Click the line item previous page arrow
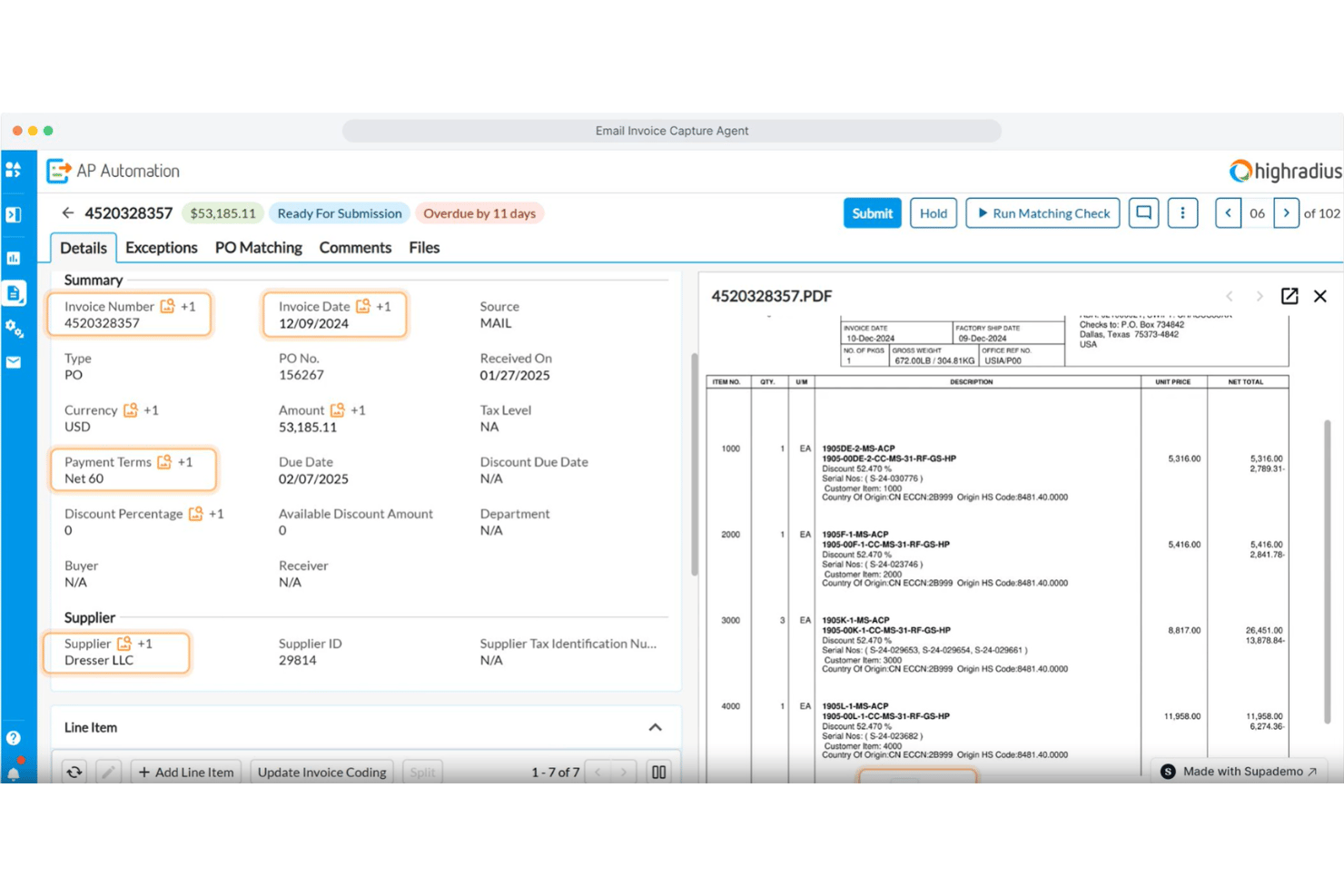The width and height of the screenshot is (1344, 896). point(598,772)
